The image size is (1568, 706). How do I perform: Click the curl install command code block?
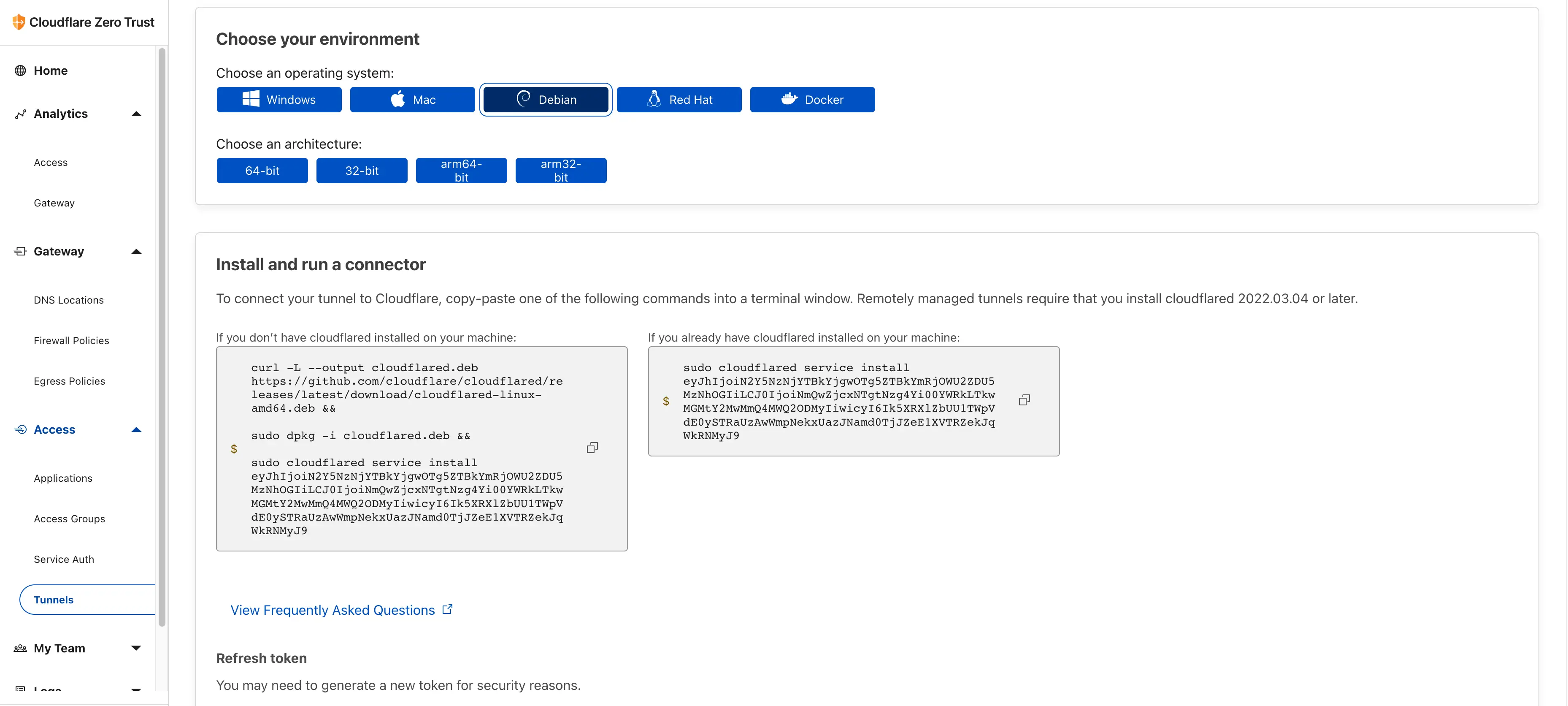tap(421, 449)
